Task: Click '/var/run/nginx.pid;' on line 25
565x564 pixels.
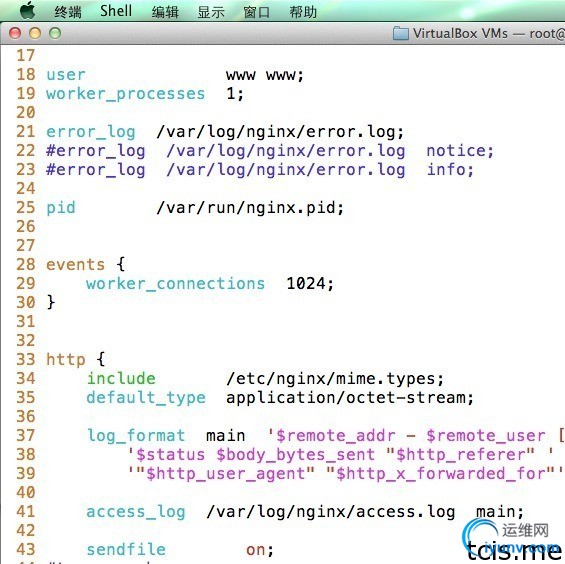Action: coord(250,208)
